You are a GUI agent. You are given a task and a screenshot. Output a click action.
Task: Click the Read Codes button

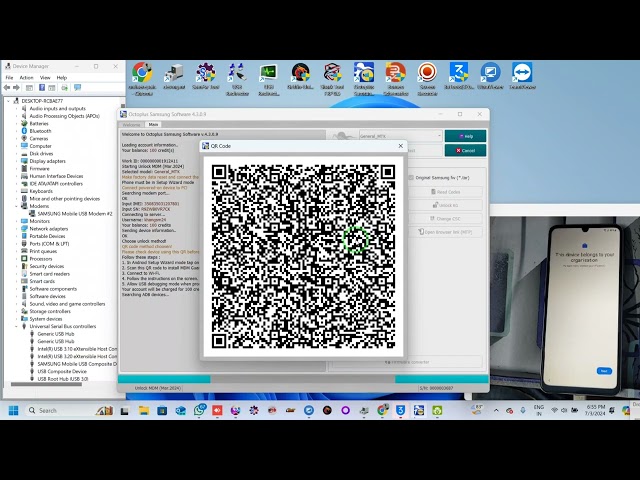pyautogui.click(x=445, y=191)
